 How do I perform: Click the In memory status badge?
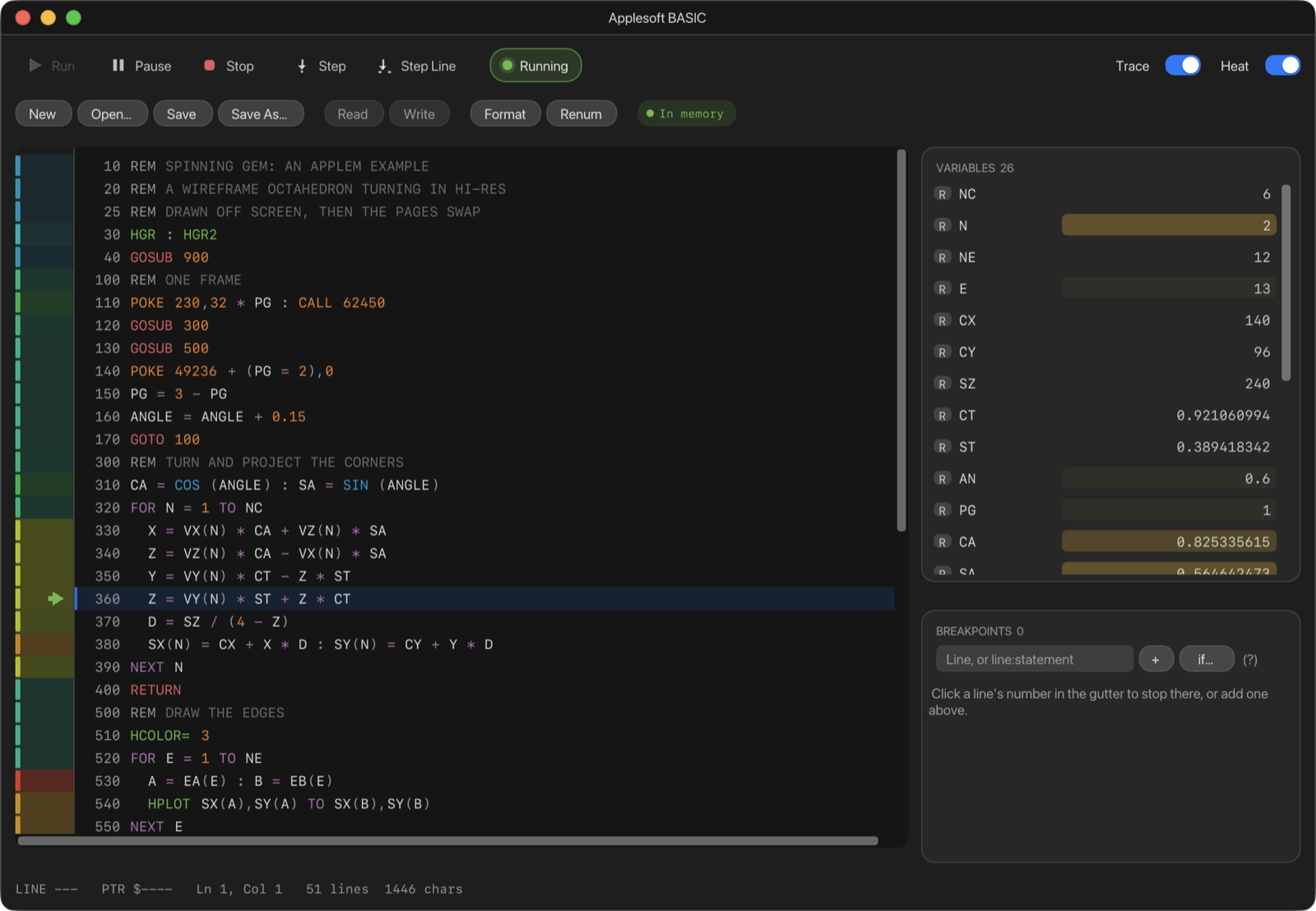[686, 114]
